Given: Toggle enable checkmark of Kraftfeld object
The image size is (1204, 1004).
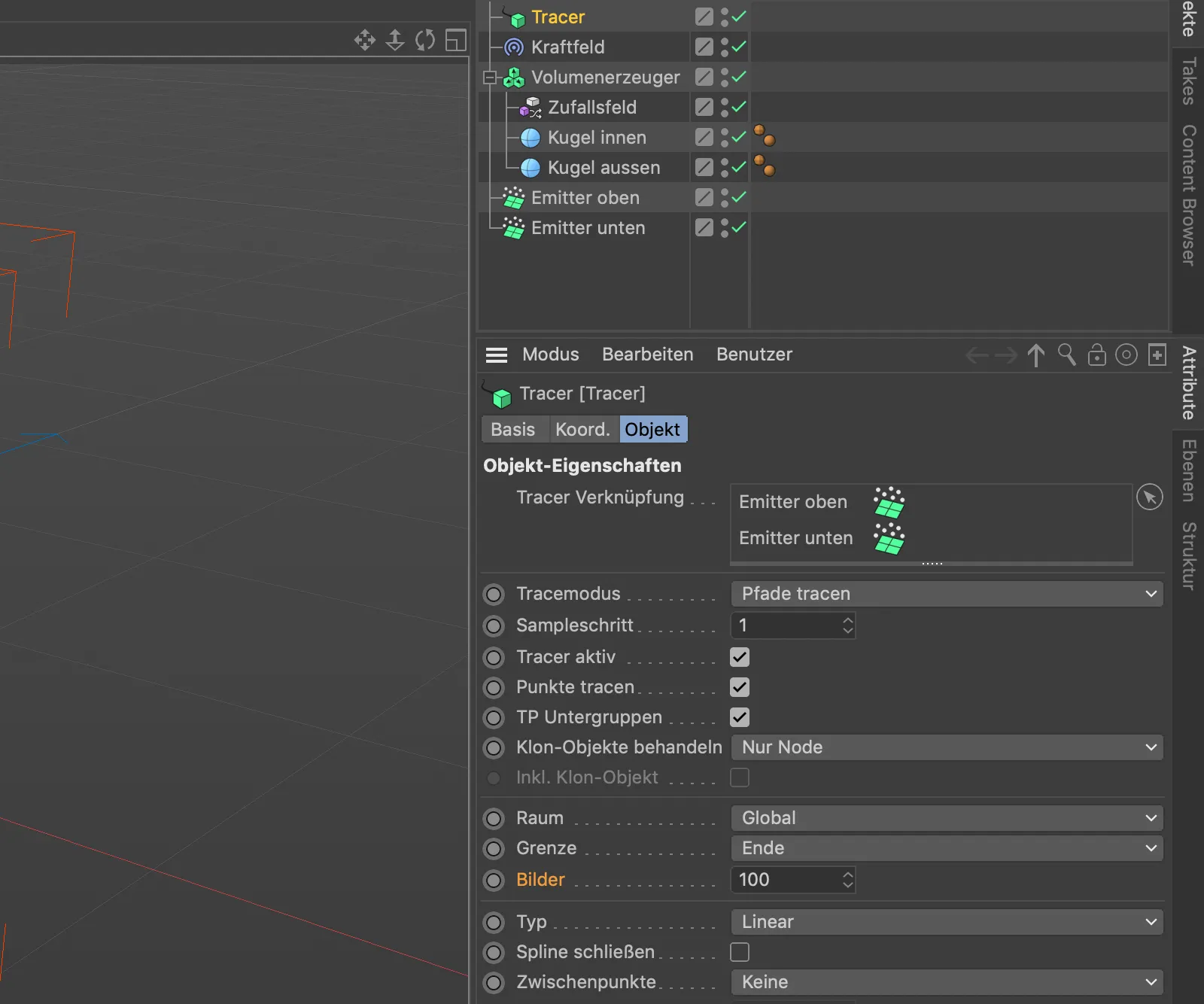Looking at the screenshot, I should tap(739, 47).
